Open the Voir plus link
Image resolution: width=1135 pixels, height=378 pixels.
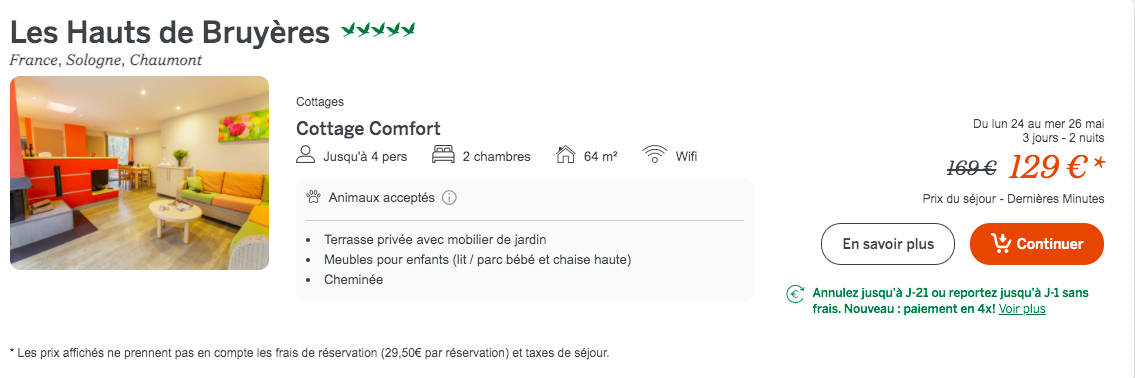coord(1022,309)
